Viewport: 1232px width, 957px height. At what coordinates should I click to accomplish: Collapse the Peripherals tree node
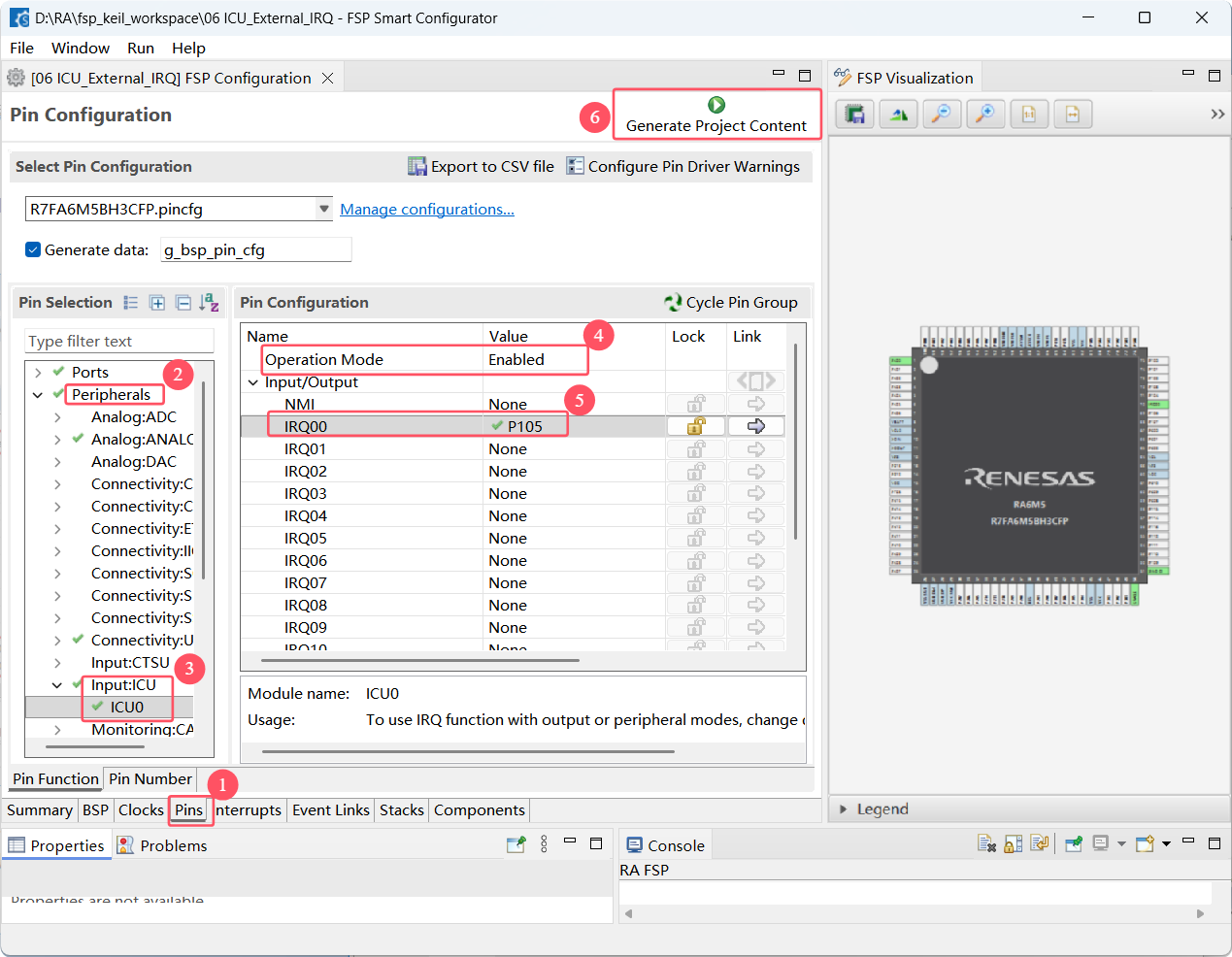[38, 395]
